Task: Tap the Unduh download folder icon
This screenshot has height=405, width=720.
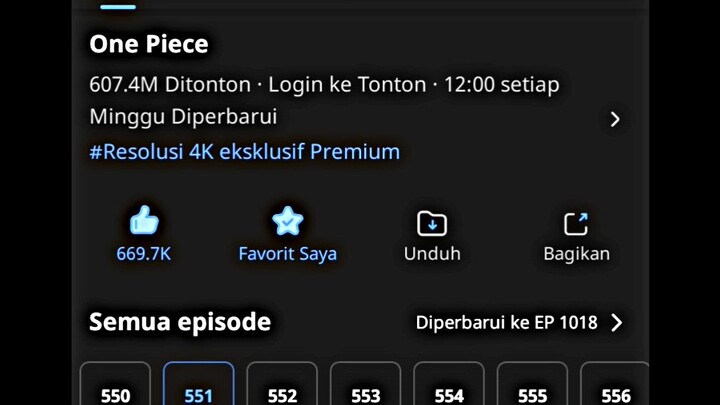Action: click(x=432, y=224)
